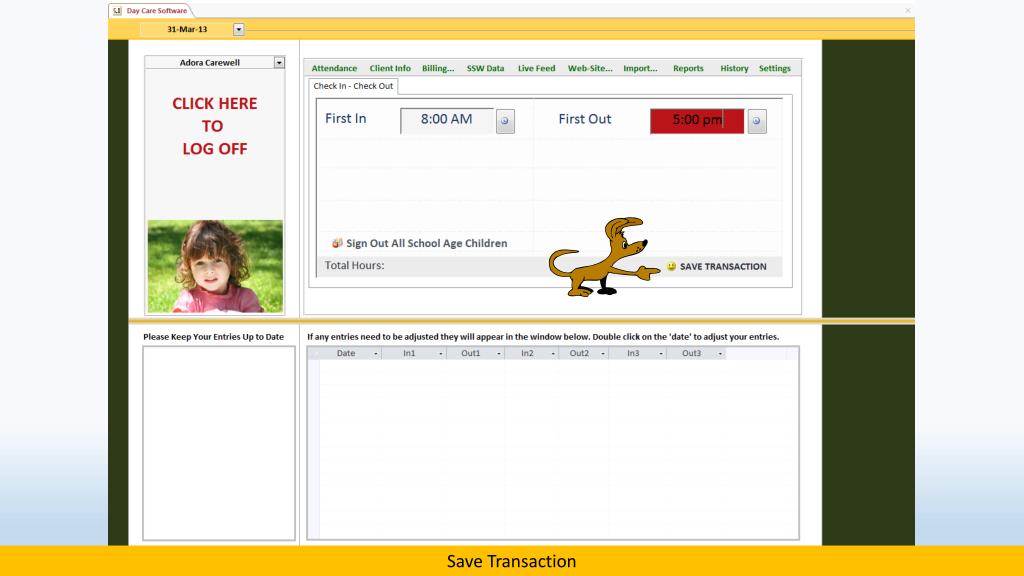Click the child's photo thumbnail
1024x576 pixels.
(216, 266)
